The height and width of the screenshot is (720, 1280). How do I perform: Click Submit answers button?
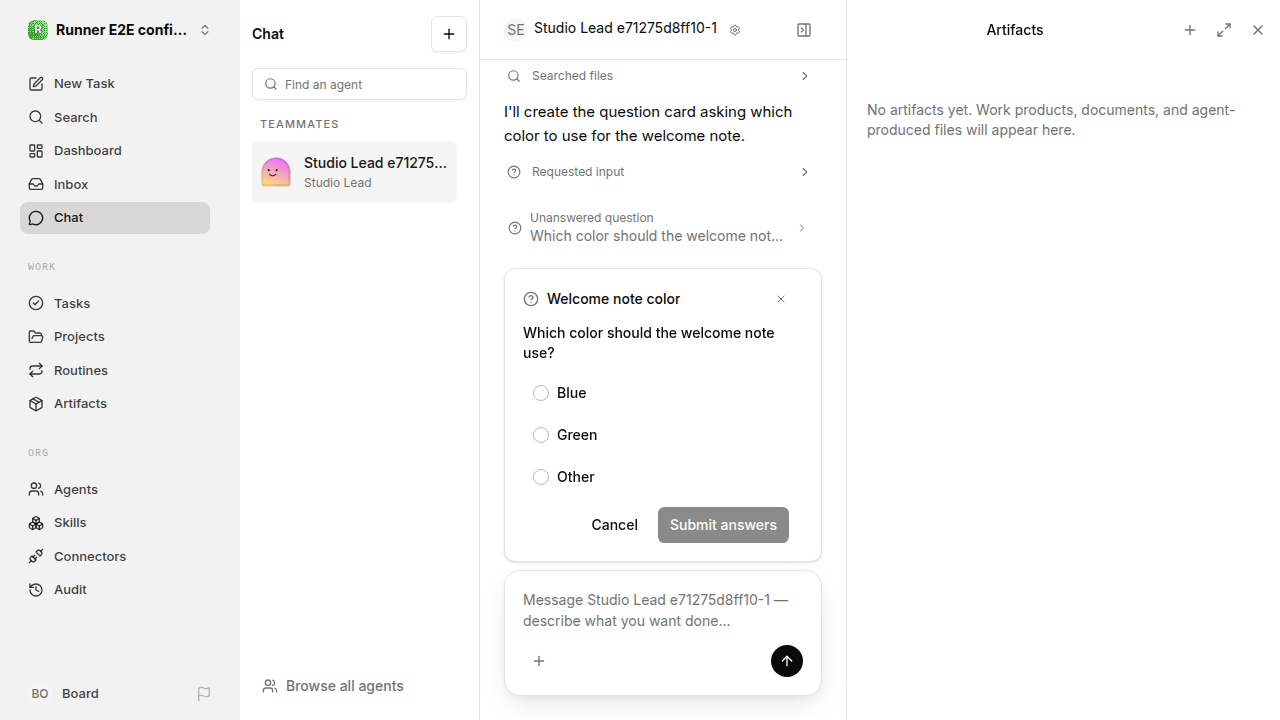(x=723, y=525)
